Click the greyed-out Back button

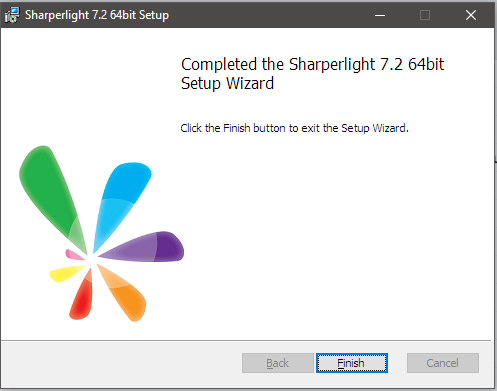click(278, 363)
